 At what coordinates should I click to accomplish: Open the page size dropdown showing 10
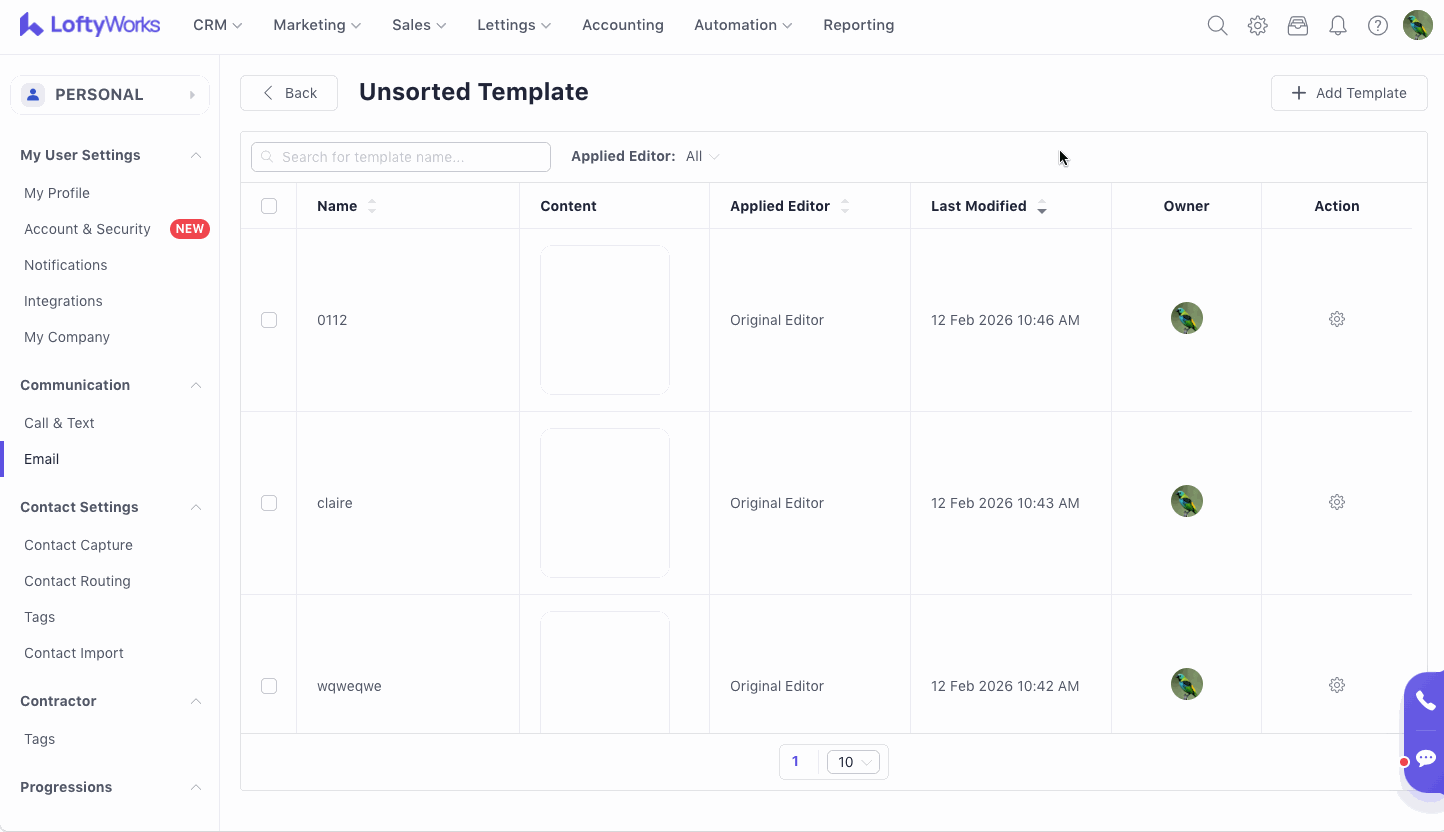(x=852, y=762)
